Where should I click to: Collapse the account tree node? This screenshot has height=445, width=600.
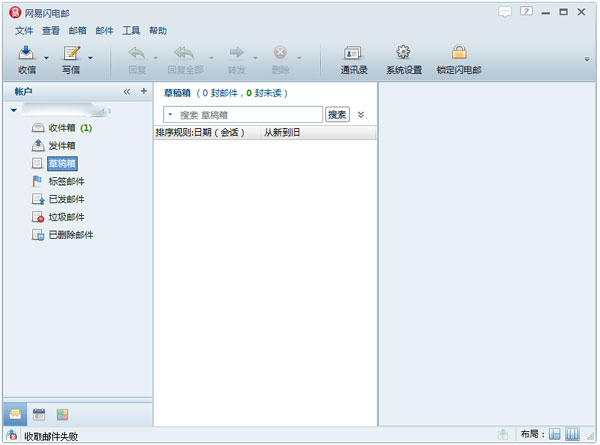coord(13,110)
